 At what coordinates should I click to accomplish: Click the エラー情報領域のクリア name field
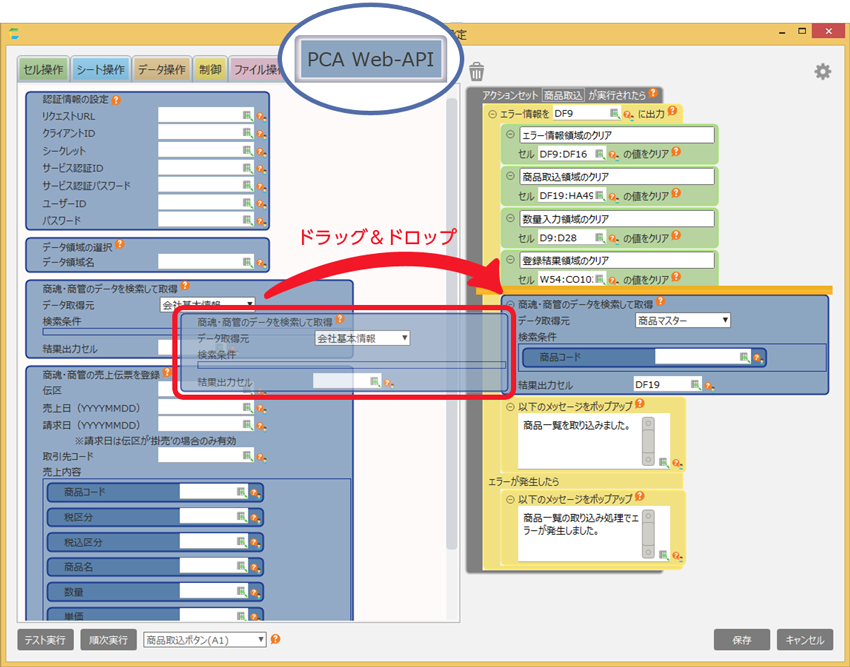tap(617, 135)
